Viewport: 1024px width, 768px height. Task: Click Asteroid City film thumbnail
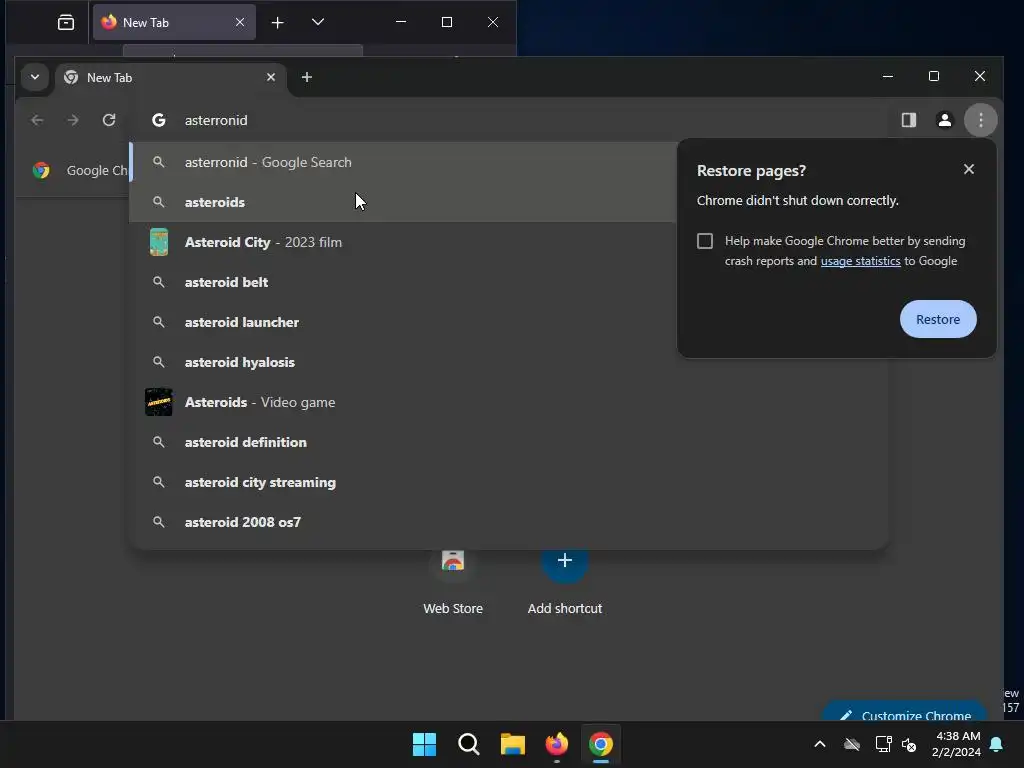tap(159, 242)
